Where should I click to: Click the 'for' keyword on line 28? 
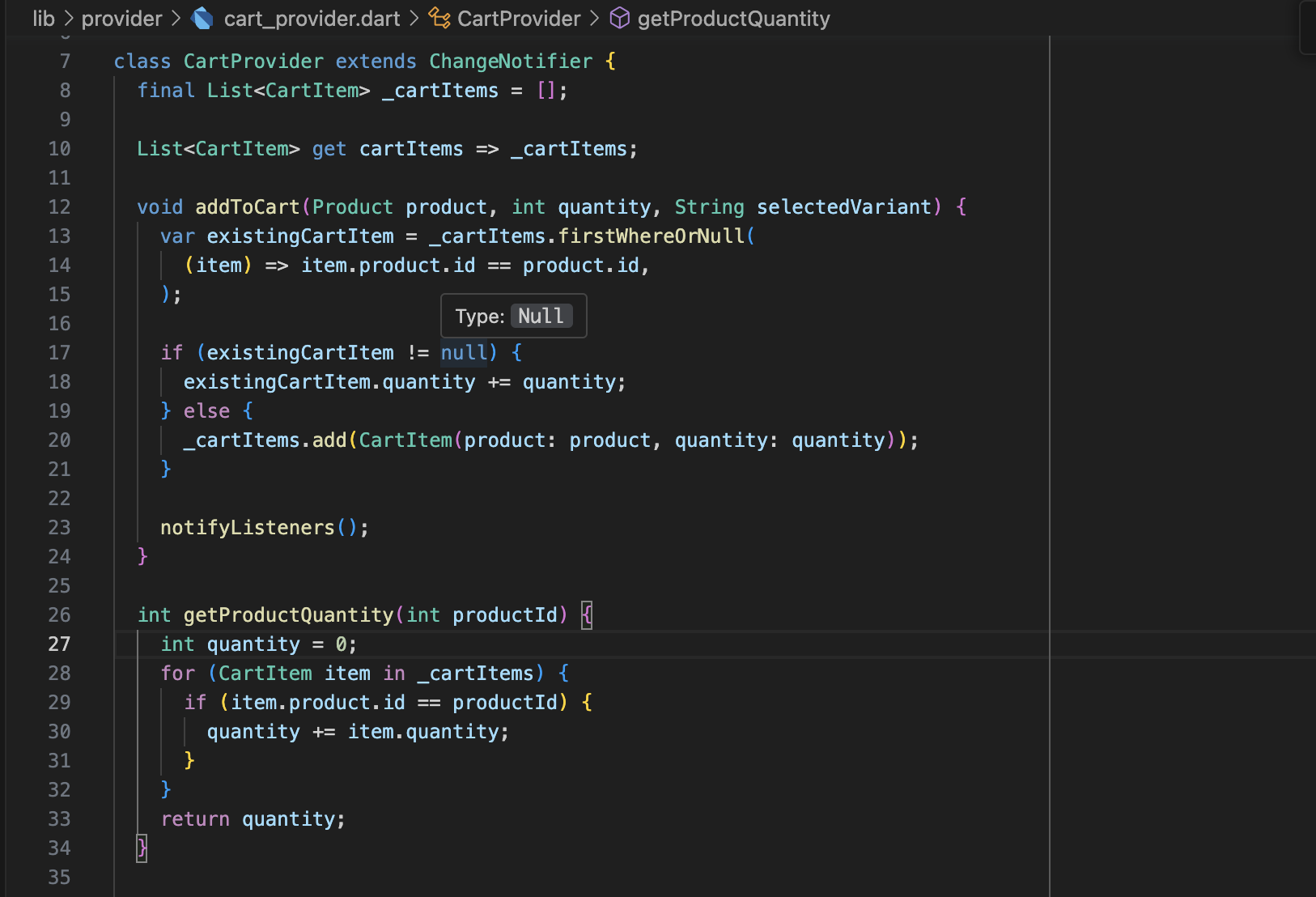[177, 674]
